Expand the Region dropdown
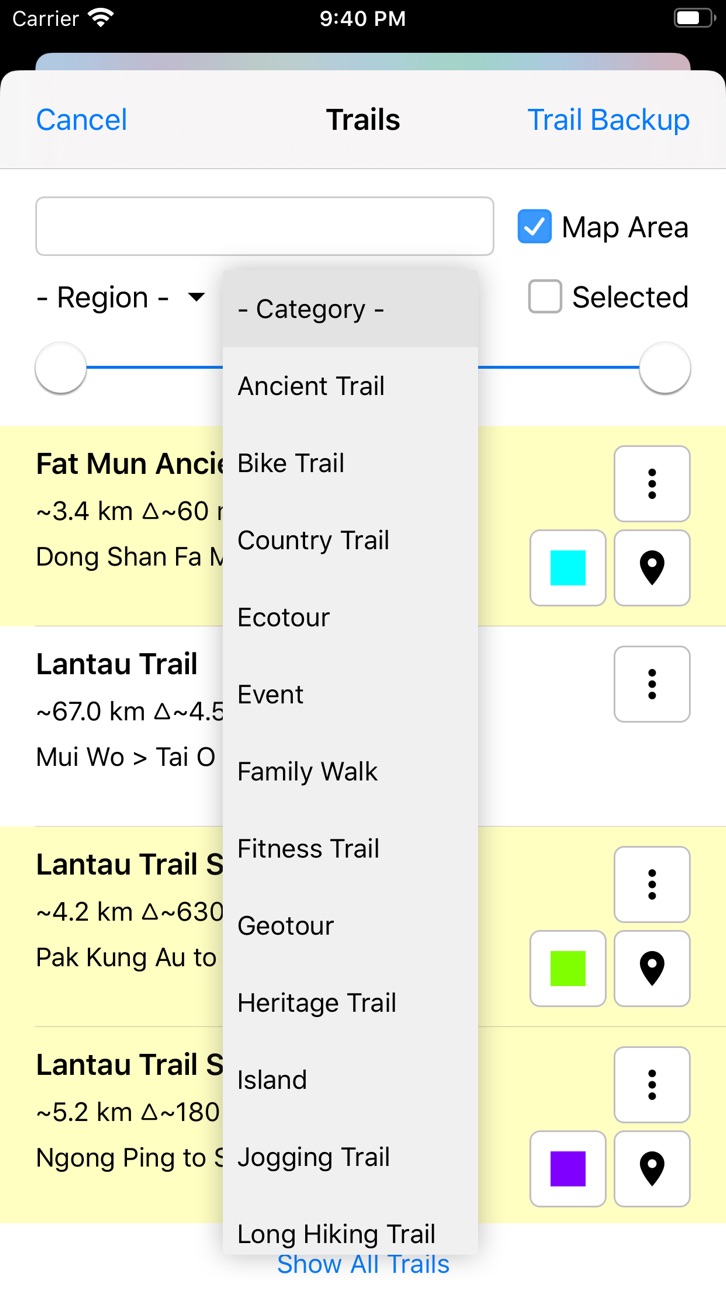Image resolution: width=726 pixels, height=1290 pixels. [x=121, y=297]
